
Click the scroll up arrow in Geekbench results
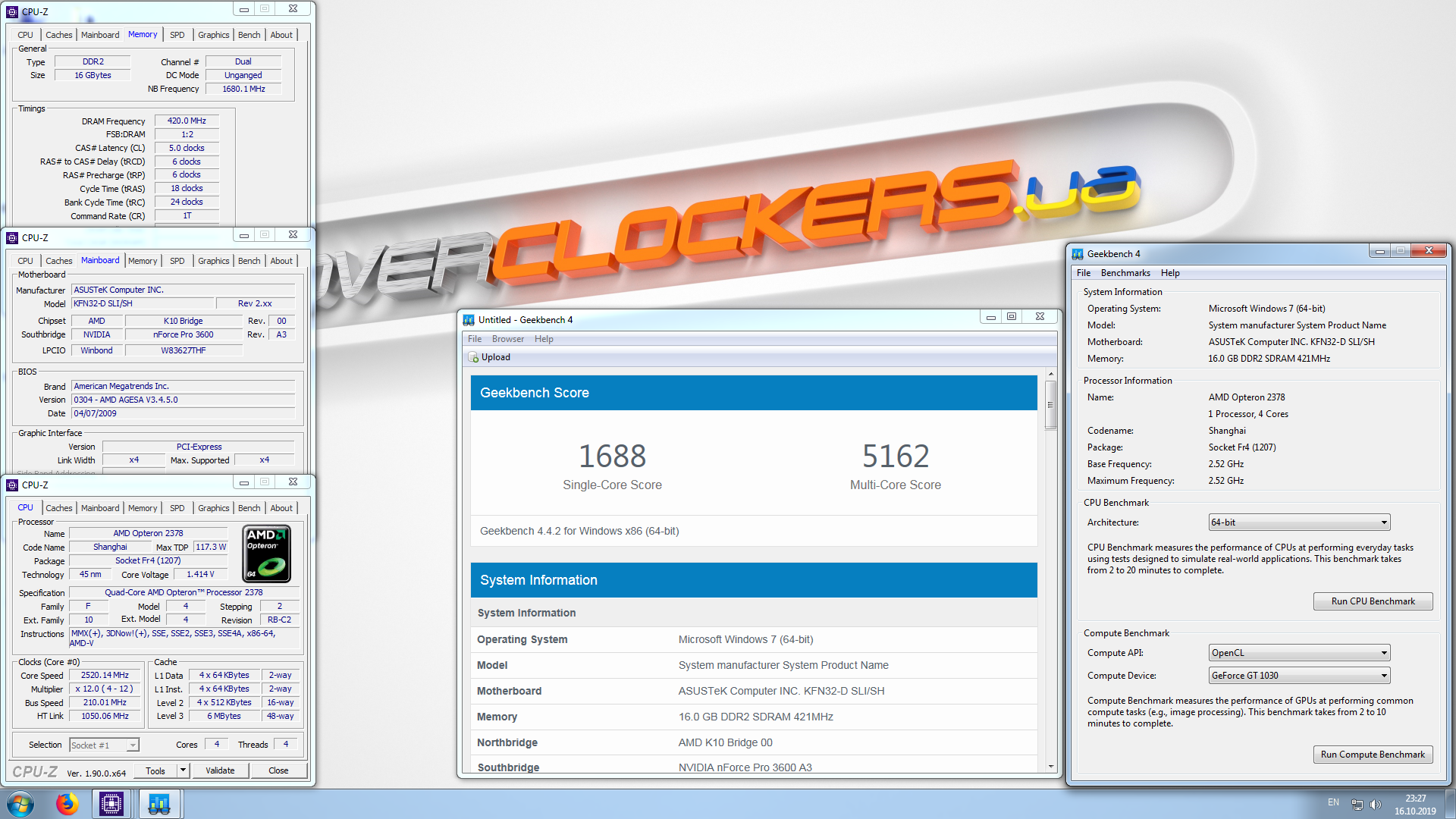pyautogui.click(x=1051, y=374)
